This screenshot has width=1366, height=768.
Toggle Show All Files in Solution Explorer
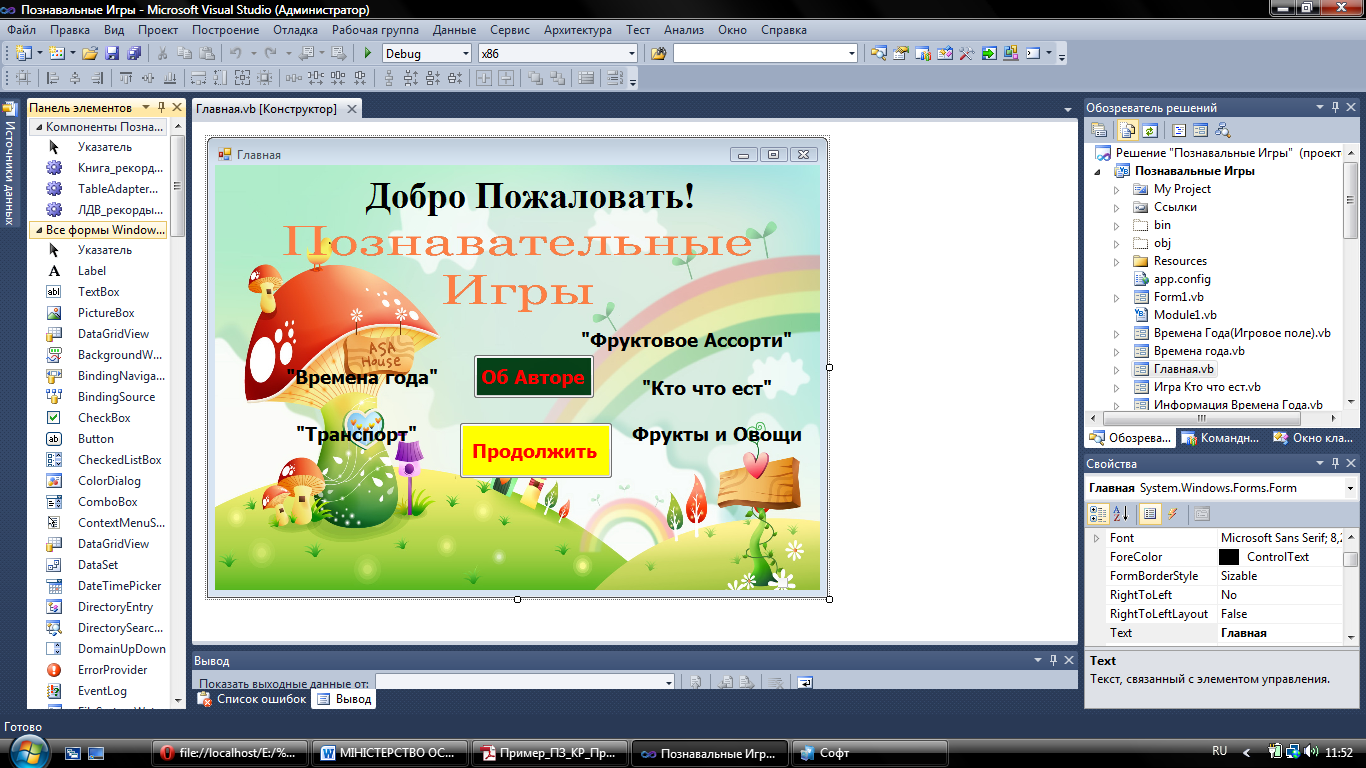tap(1128, 130)
